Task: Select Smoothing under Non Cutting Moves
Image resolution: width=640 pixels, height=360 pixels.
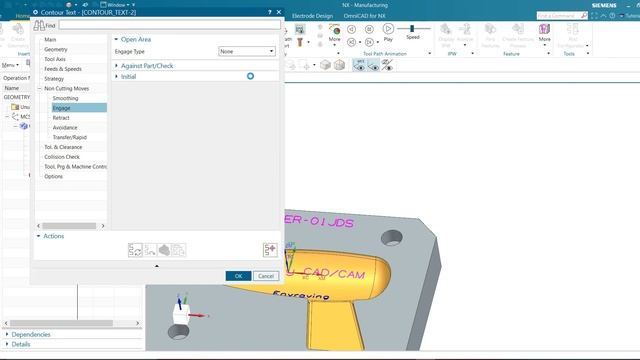Action: (65, 98)
